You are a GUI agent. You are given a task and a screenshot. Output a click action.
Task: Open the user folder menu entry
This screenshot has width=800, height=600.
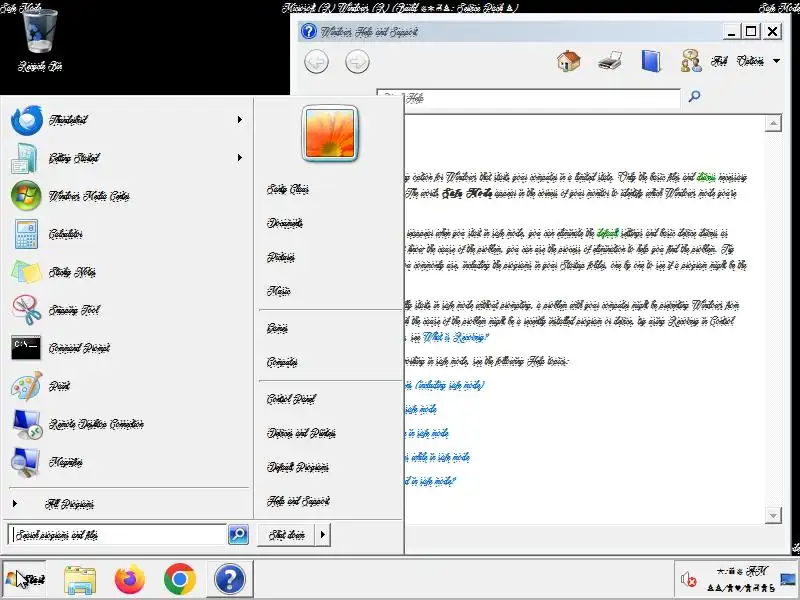[x=288, y=189]
